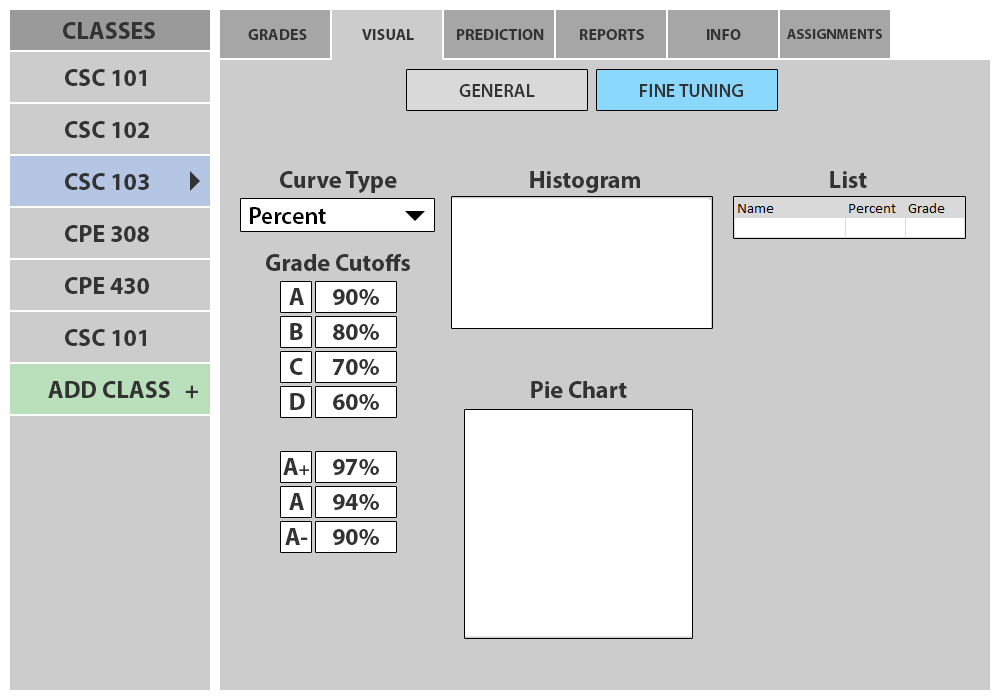Click the B cutoff field showing 80%

(x=355, y=332)
